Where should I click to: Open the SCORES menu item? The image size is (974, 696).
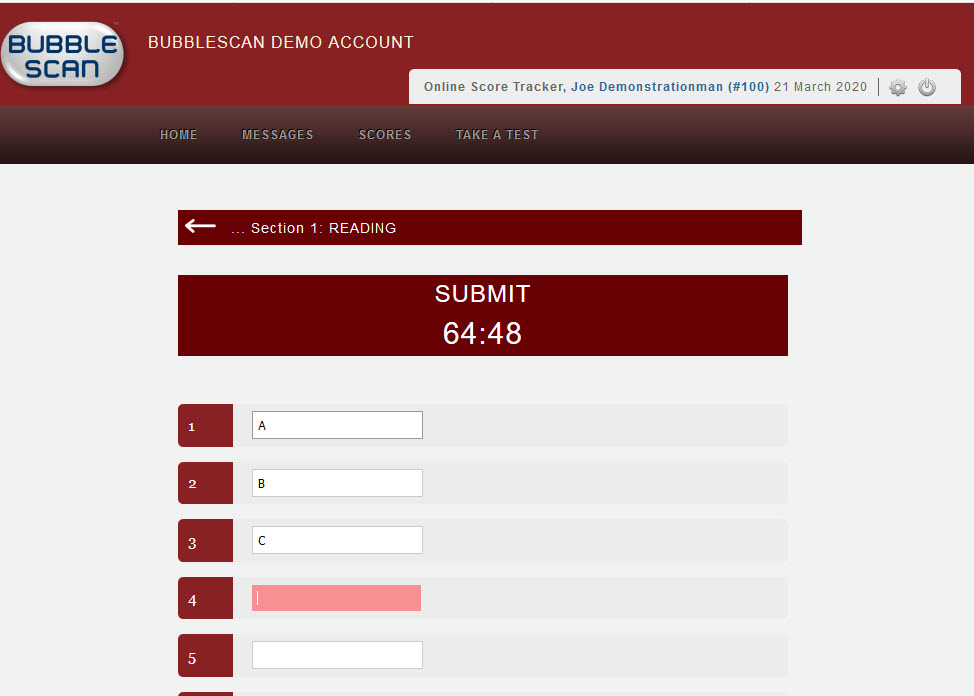(x=385, y=135)
